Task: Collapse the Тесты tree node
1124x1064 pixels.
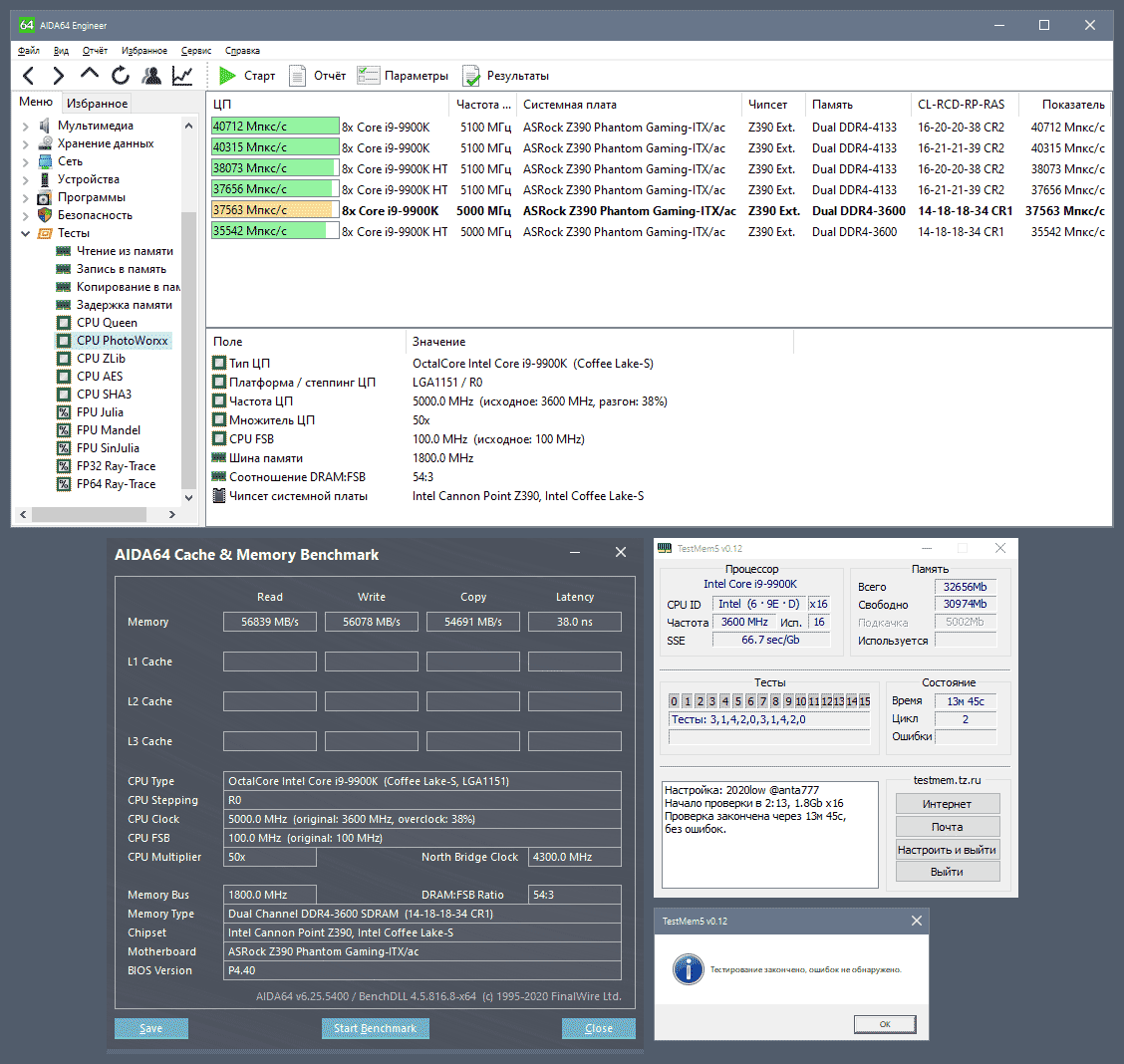Action: point(25,233)
